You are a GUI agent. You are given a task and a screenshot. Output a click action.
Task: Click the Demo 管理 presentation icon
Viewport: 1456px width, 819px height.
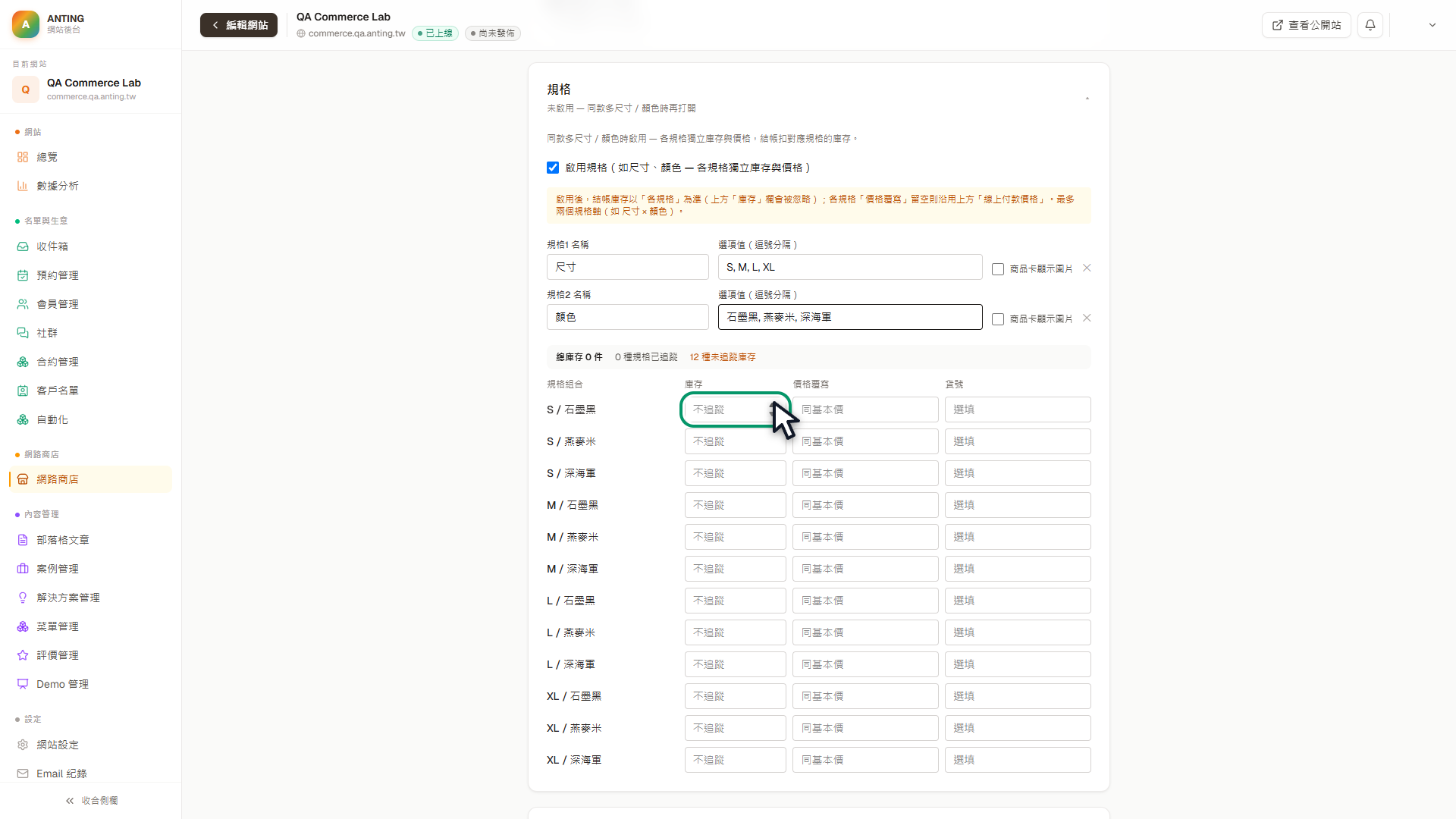pyautogui.click(x=23, y=684)
